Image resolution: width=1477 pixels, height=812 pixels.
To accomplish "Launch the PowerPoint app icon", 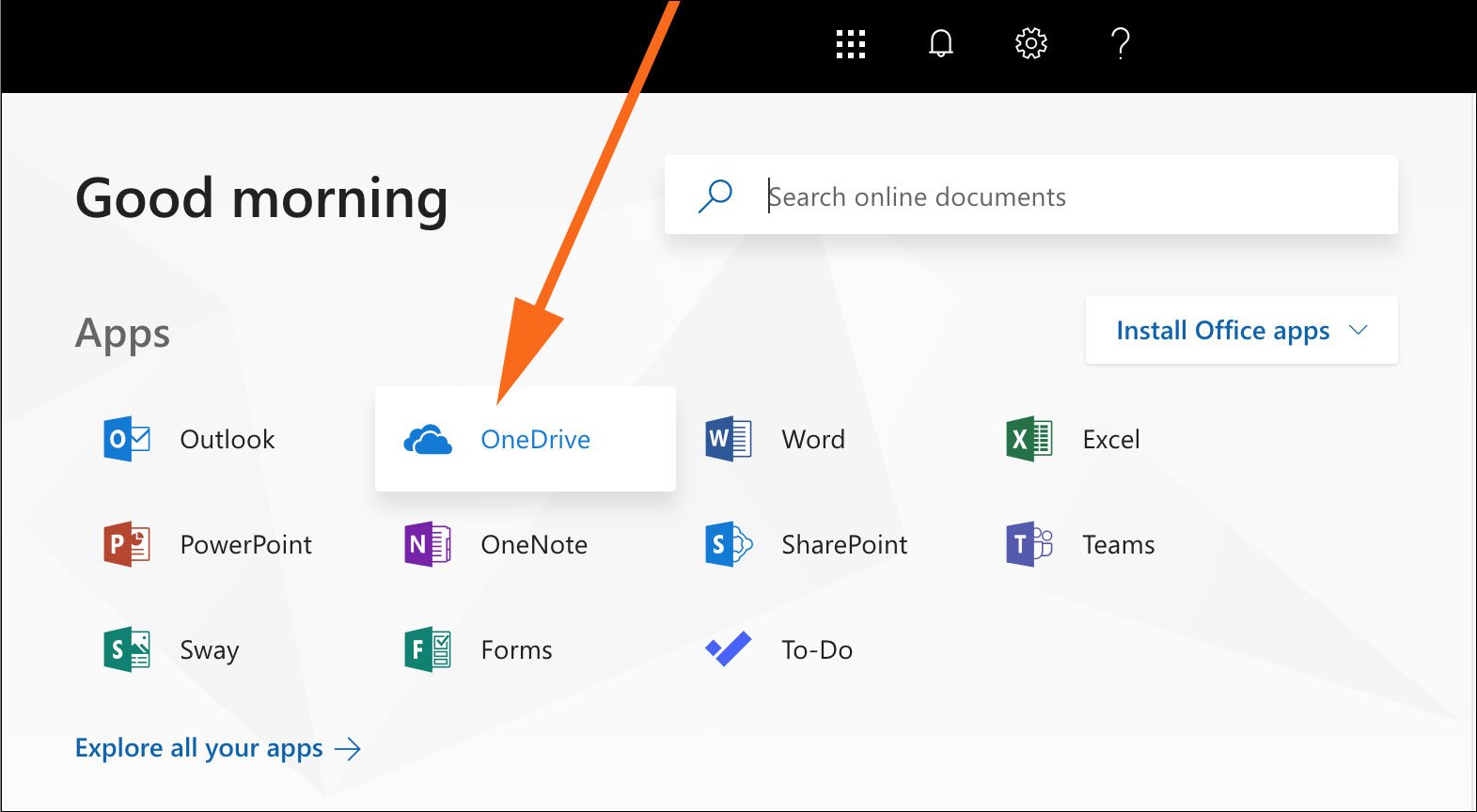I will (x=127, y=544).
